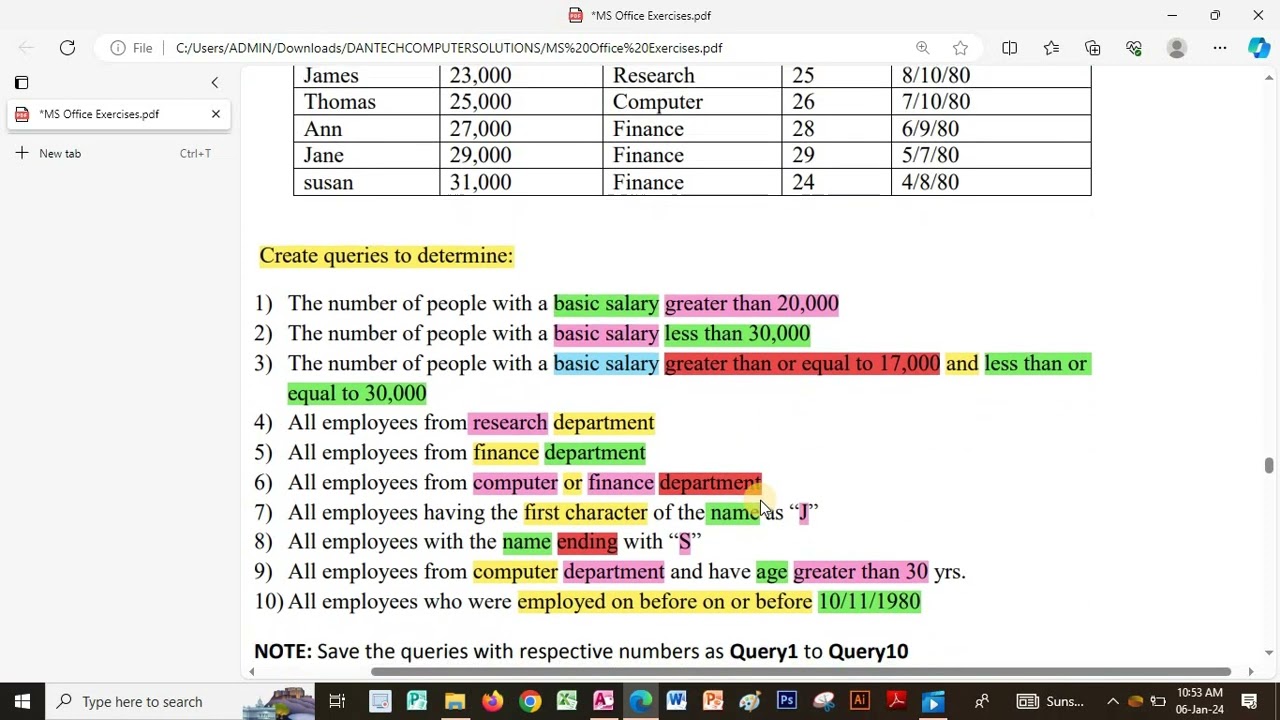Open Task View button
This screenshot has height=720, width=1280.
click(x=337, y=701)
